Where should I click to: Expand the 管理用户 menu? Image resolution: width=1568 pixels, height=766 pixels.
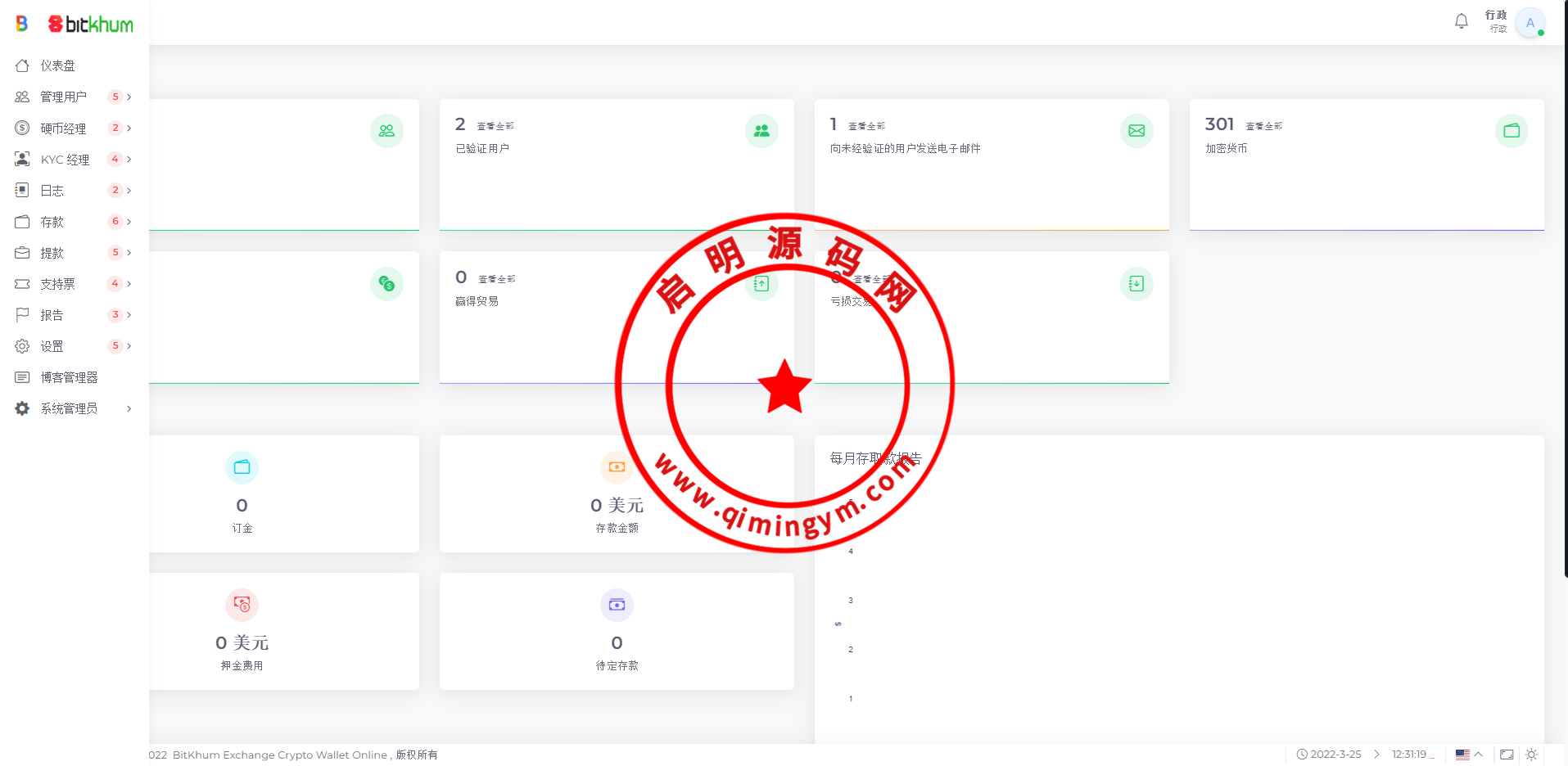click(74, 97)
